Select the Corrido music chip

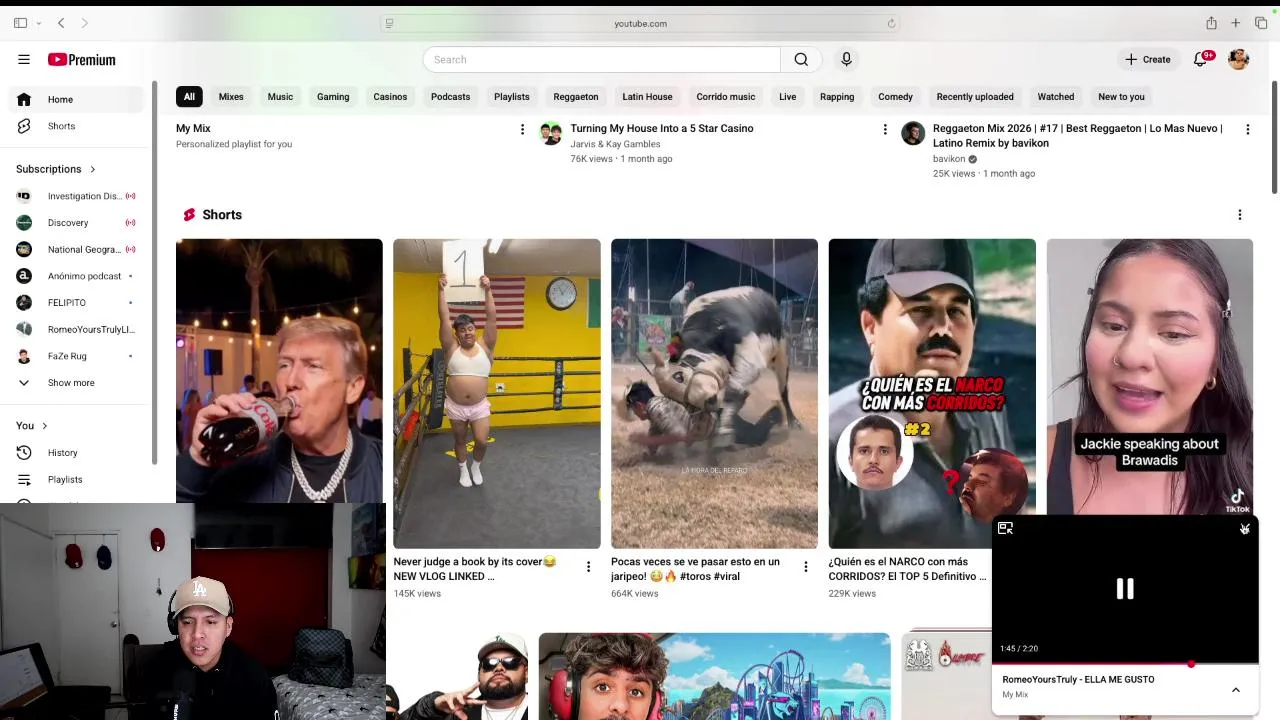click(x=726, y=97)
